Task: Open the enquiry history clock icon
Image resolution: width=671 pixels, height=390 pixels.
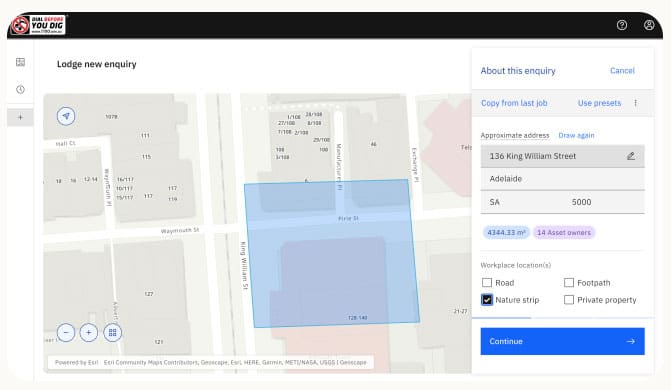Action: [20, 89]
